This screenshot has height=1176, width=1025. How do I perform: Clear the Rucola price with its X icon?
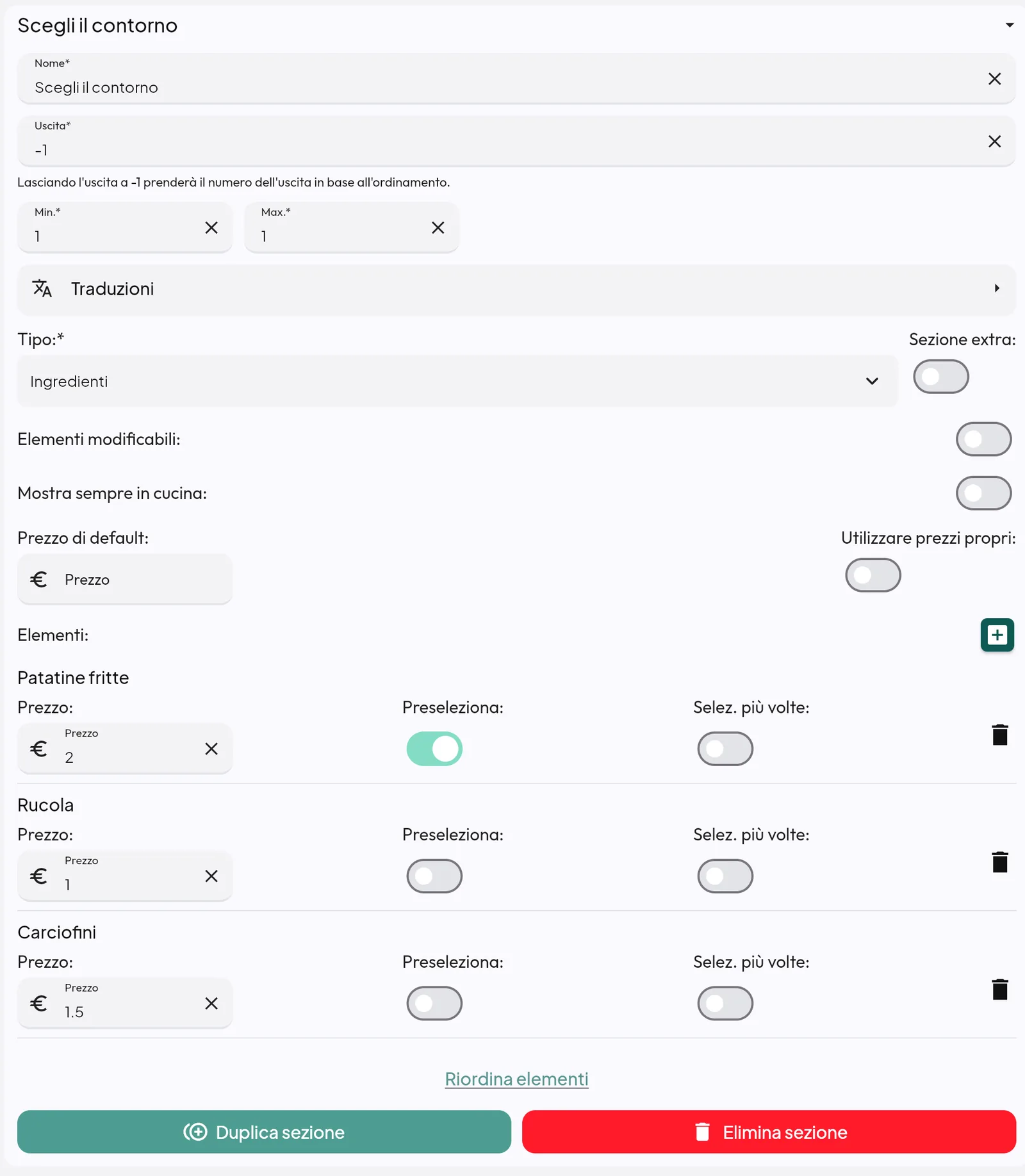coord(211,876)
